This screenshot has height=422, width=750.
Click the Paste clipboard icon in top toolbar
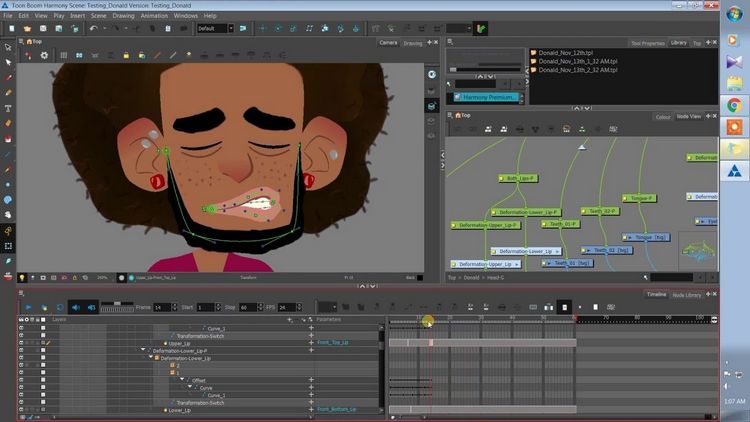click(x=168, y=29)
